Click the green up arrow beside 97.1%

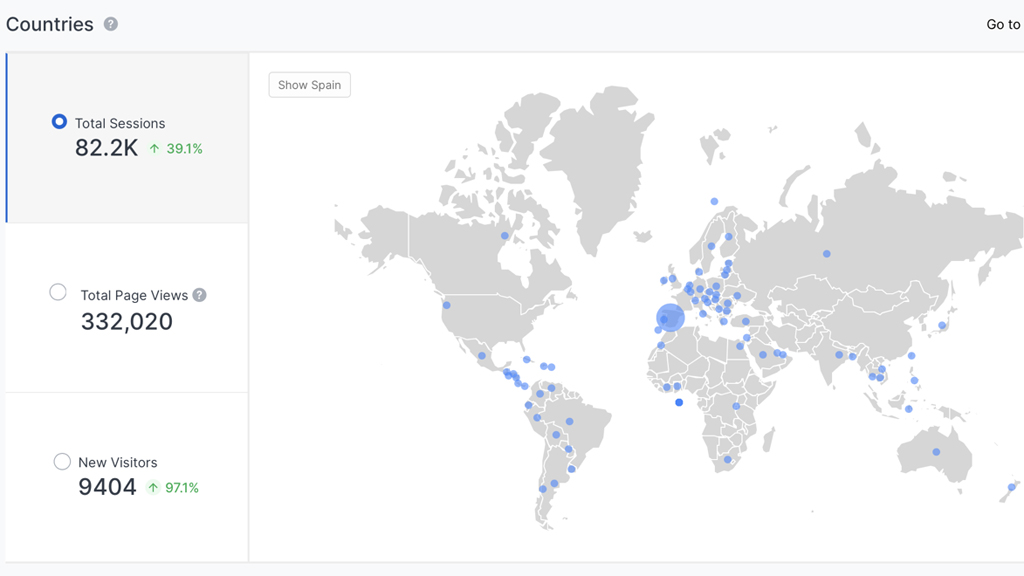(x=153, y=488)
